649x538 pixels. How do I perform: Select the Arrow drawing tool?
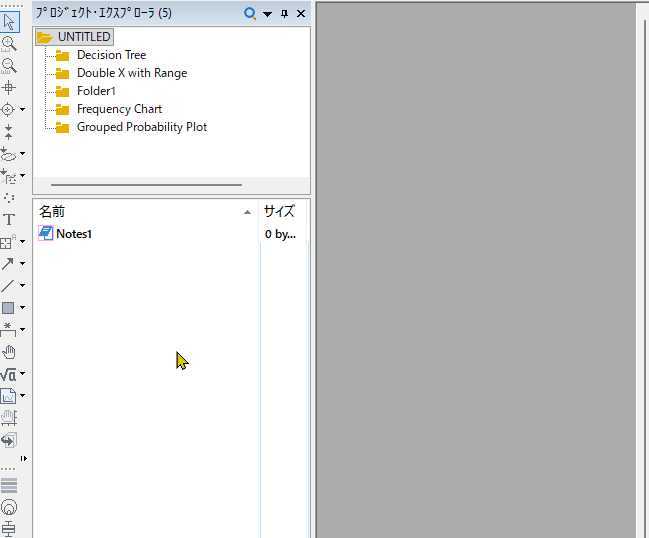pos(8,264)
